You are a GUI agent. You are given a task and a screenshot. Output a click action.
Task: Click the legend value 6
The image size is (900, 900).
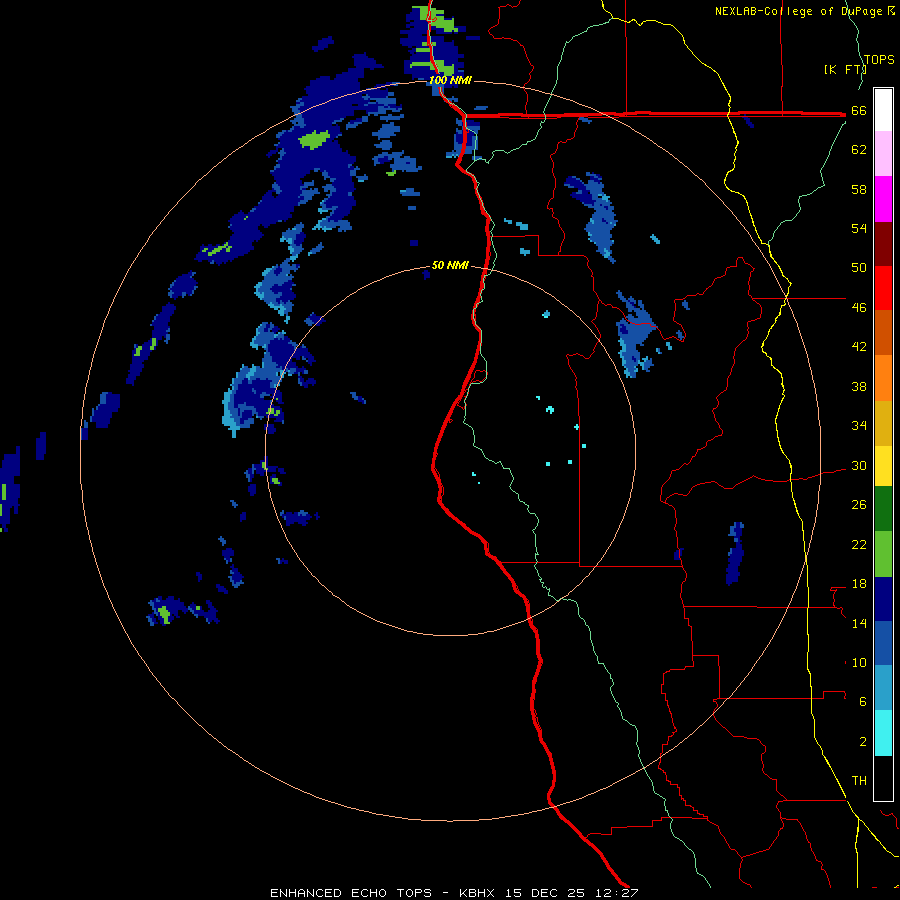tap(863, 702)
